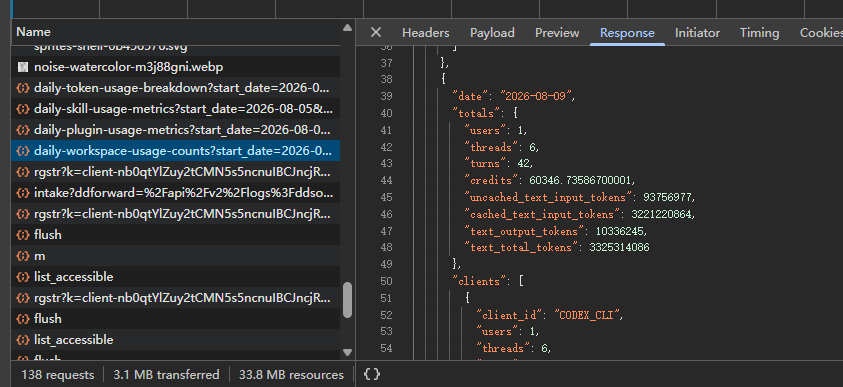Screen dimensions: 843x387
Task: Click the request list scrollbar thumb
Action: coord(347,300)
